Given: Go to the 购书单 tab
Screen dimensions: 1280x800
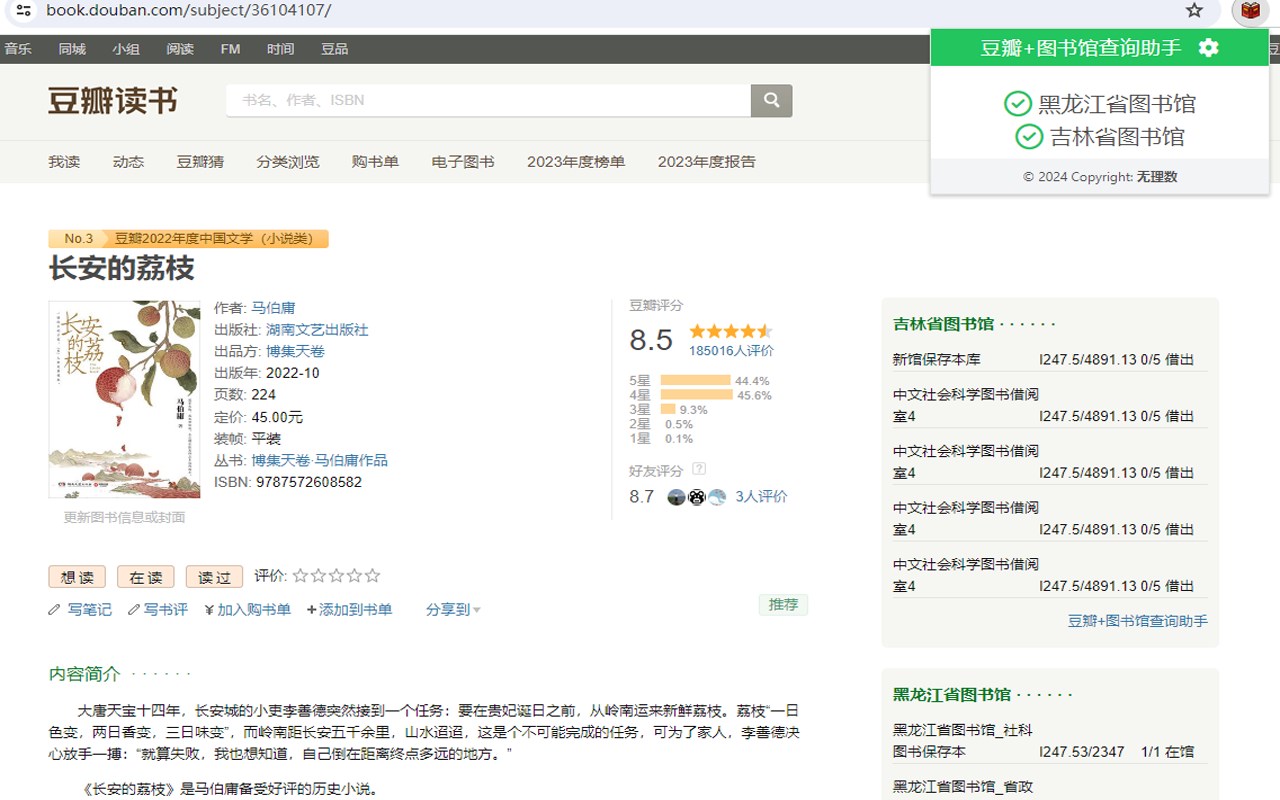Looking at the screenshot, I should pyautogui.click(x=375, y=162).
